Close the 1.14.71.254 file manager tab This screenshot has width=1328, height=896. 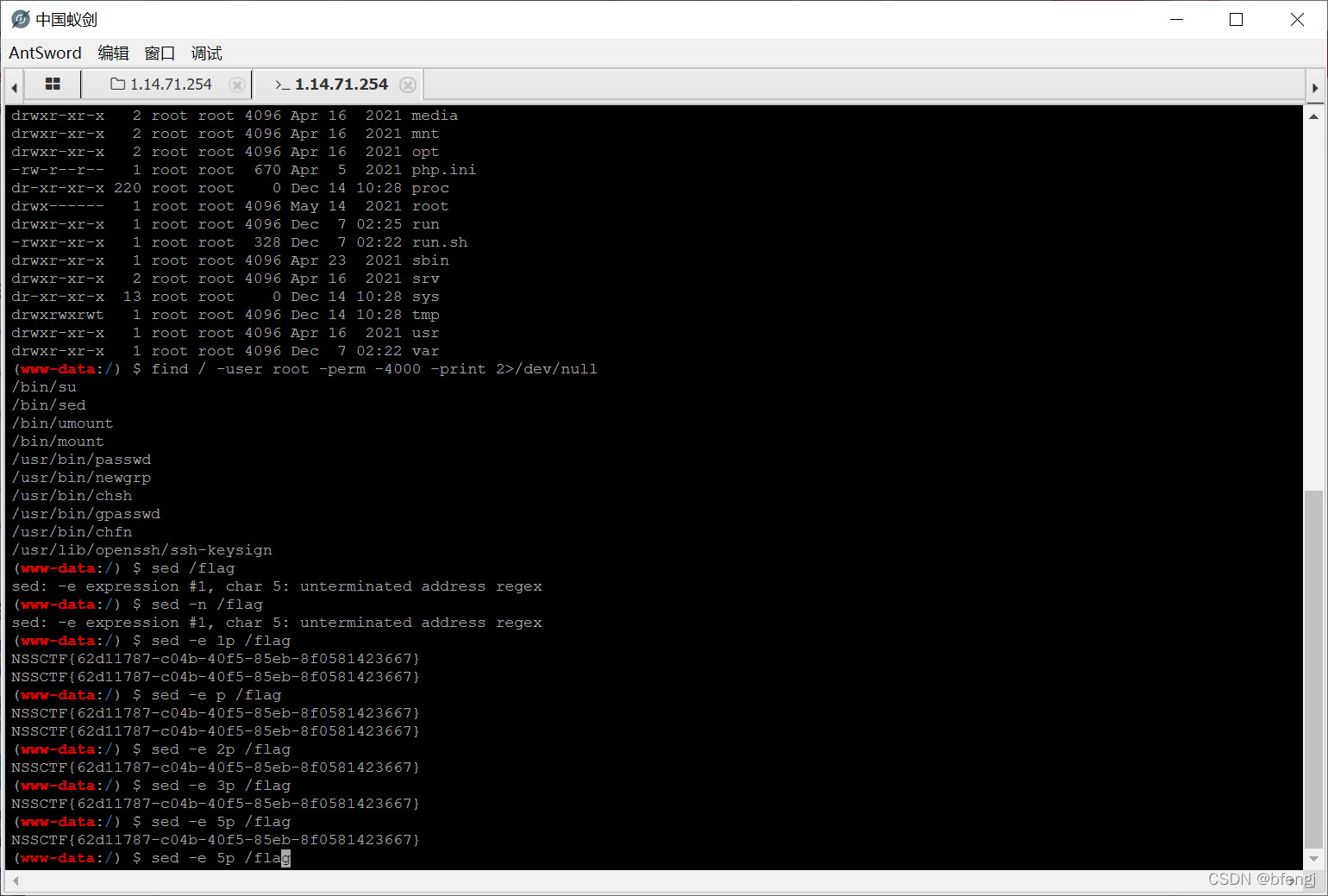click(x=236, y=85)
